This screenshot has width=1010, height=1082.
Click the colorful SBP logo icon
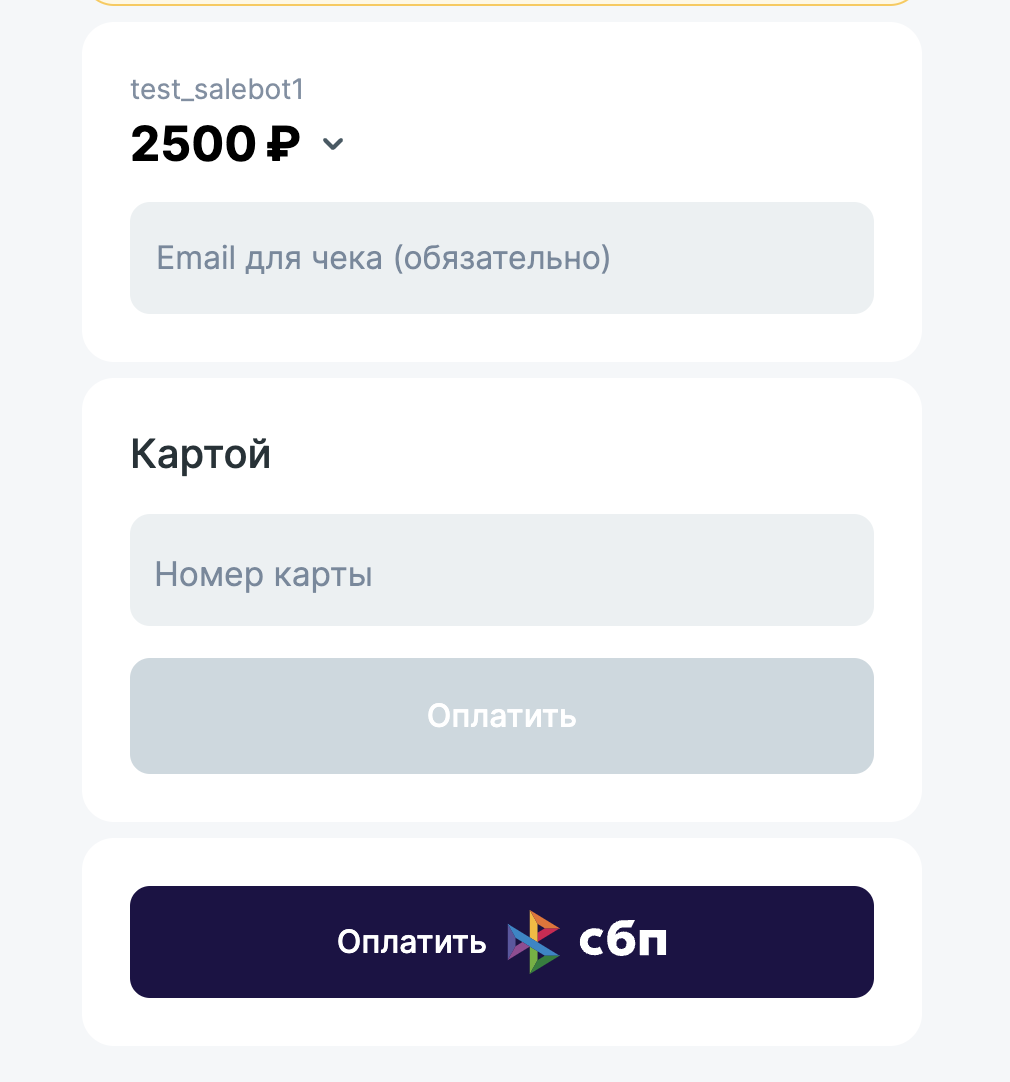(x=533, y=942)
